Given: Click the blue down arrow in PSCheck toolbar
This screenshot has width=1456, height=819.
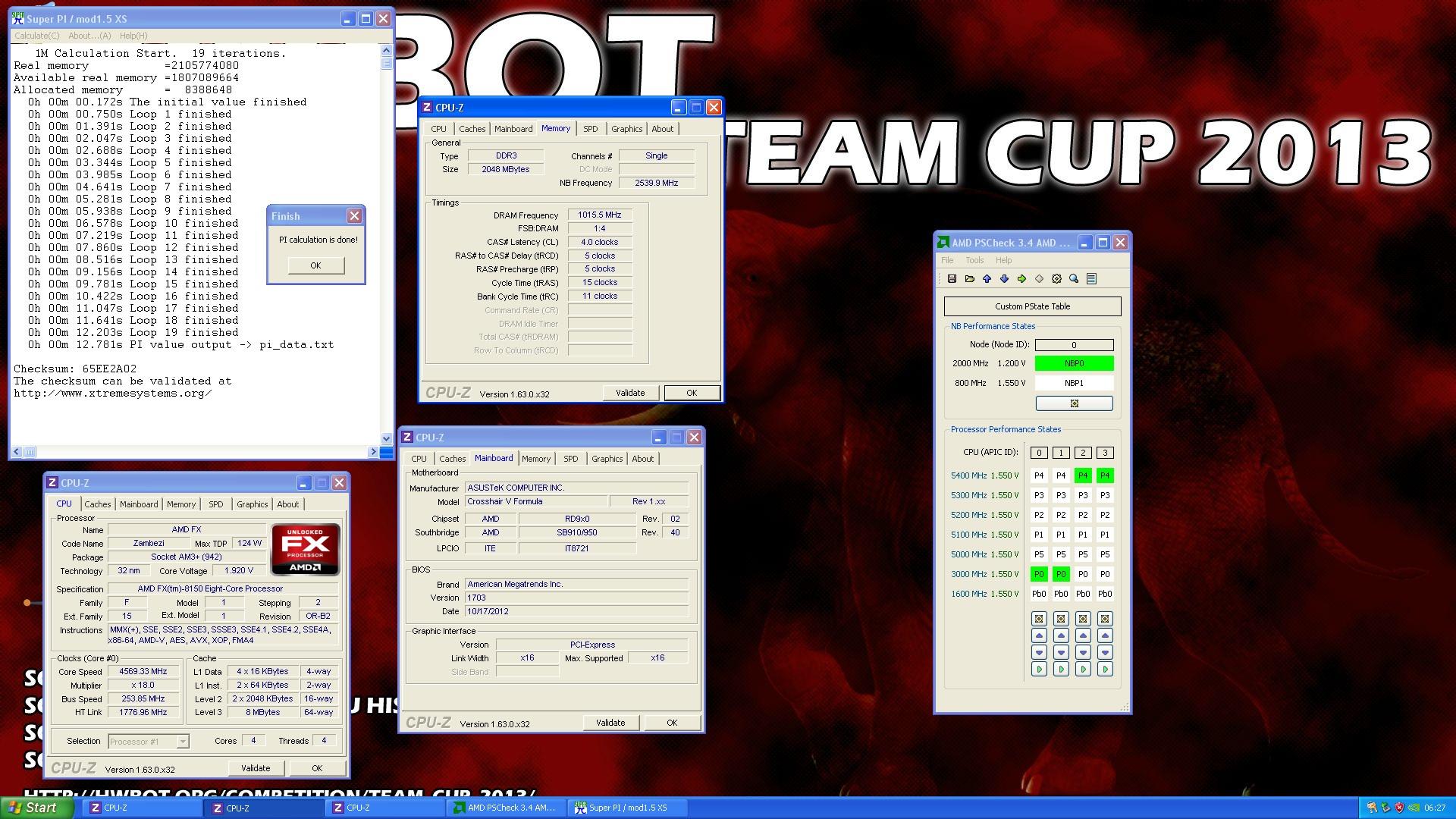Looking at the screenshot, I should click(x=1004, y=279).
